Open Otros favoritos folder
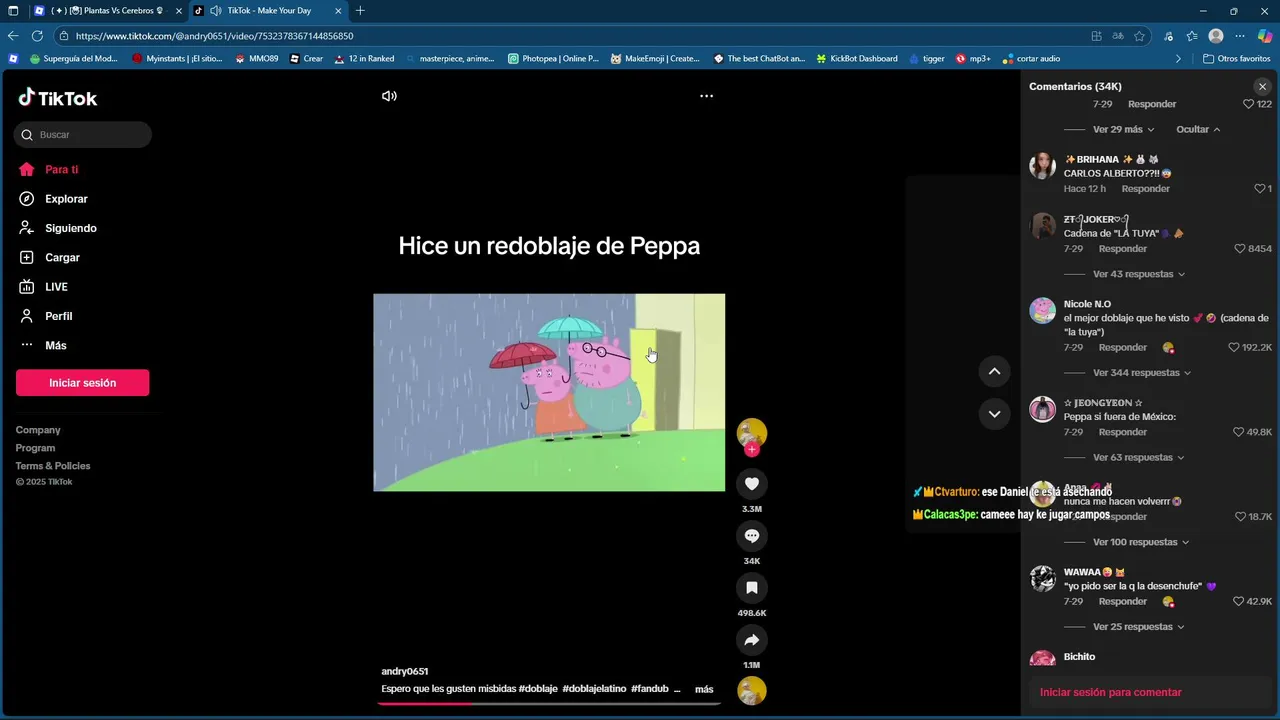 pos(1236,59)
